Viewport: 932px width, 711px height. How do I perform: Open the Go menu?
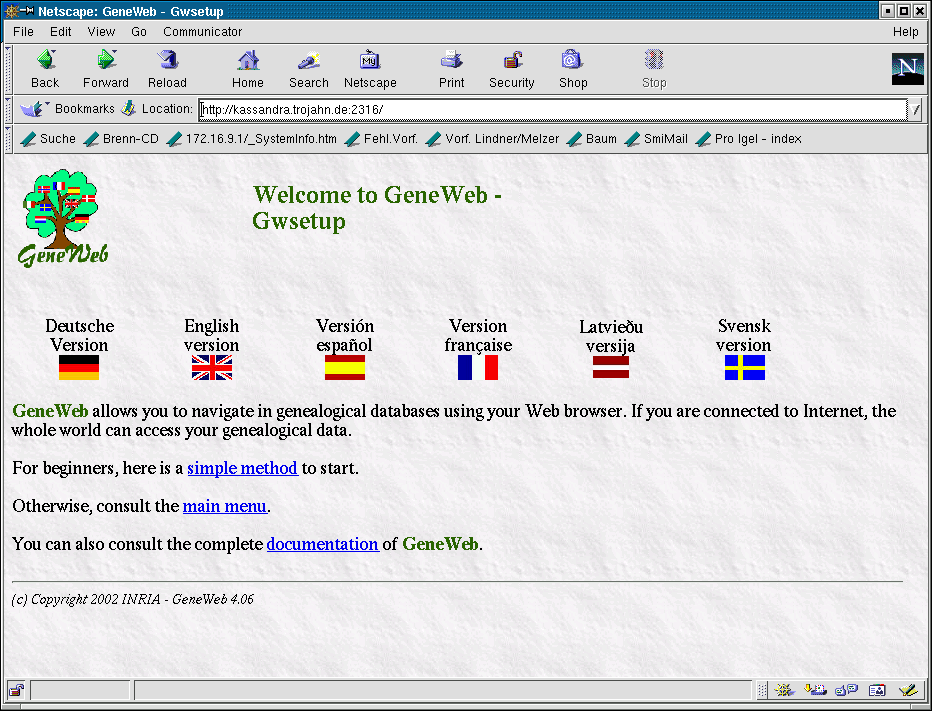(139, 32)
